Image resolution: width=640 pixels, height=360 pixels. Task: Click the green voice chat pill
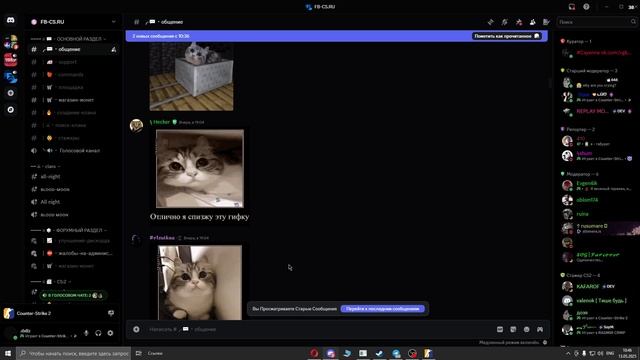coord(73,295)
